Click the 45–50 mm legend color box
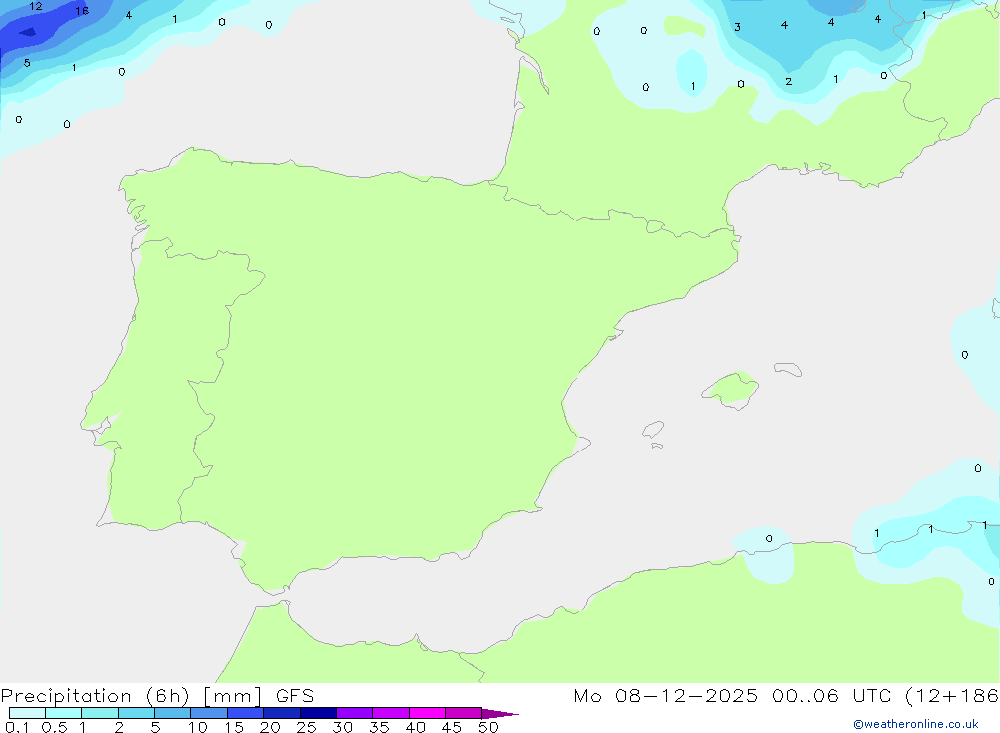Image resolution: width=1000 pixels, height=733 pixels. coord(463,713)
